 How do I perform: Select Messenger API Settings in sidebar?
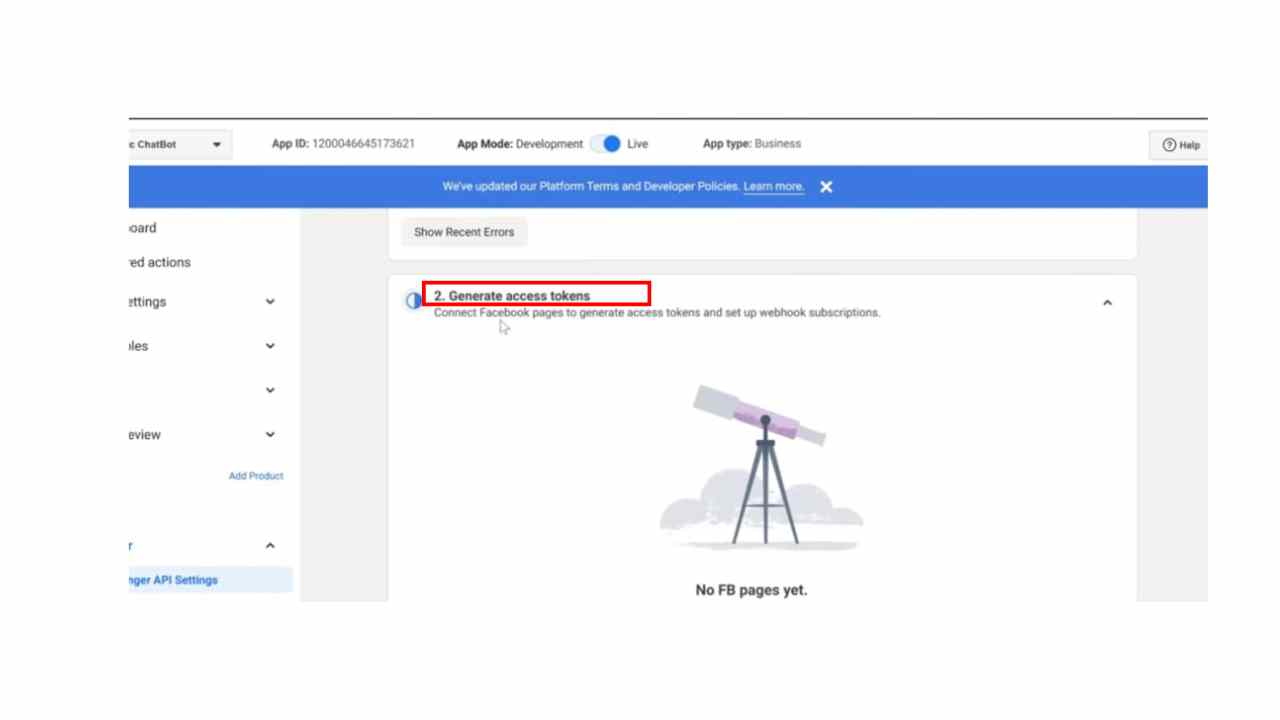173,580
